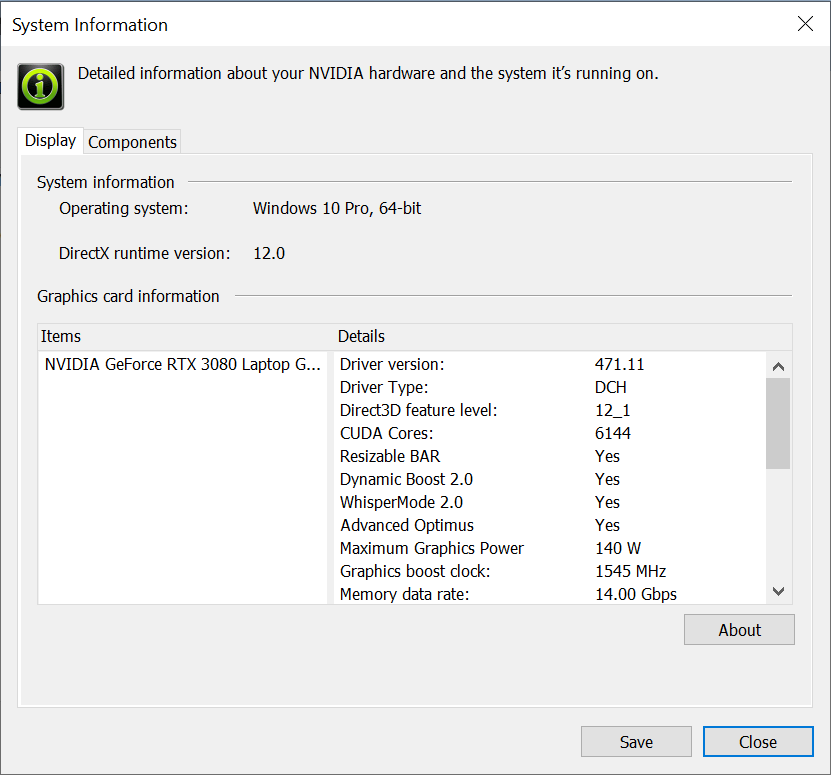Click the details list scroll up arrow
The image size is (831, 775).
(x=778, y=366)
